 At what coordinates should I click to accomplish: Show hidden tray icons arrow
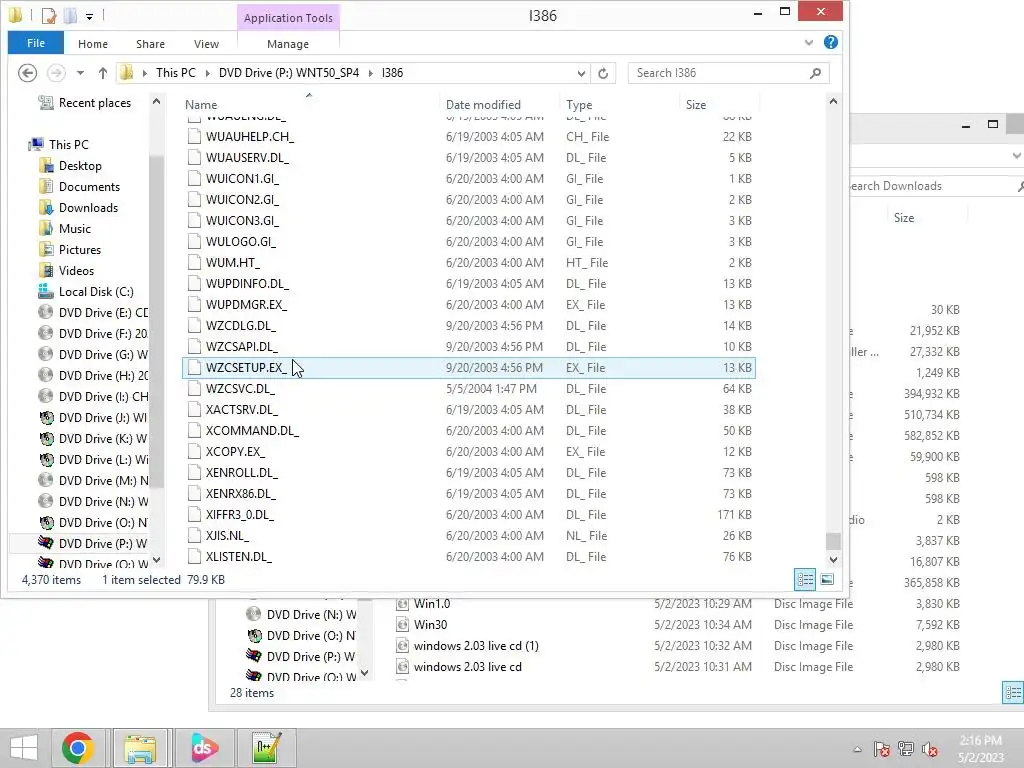(857, 749)
